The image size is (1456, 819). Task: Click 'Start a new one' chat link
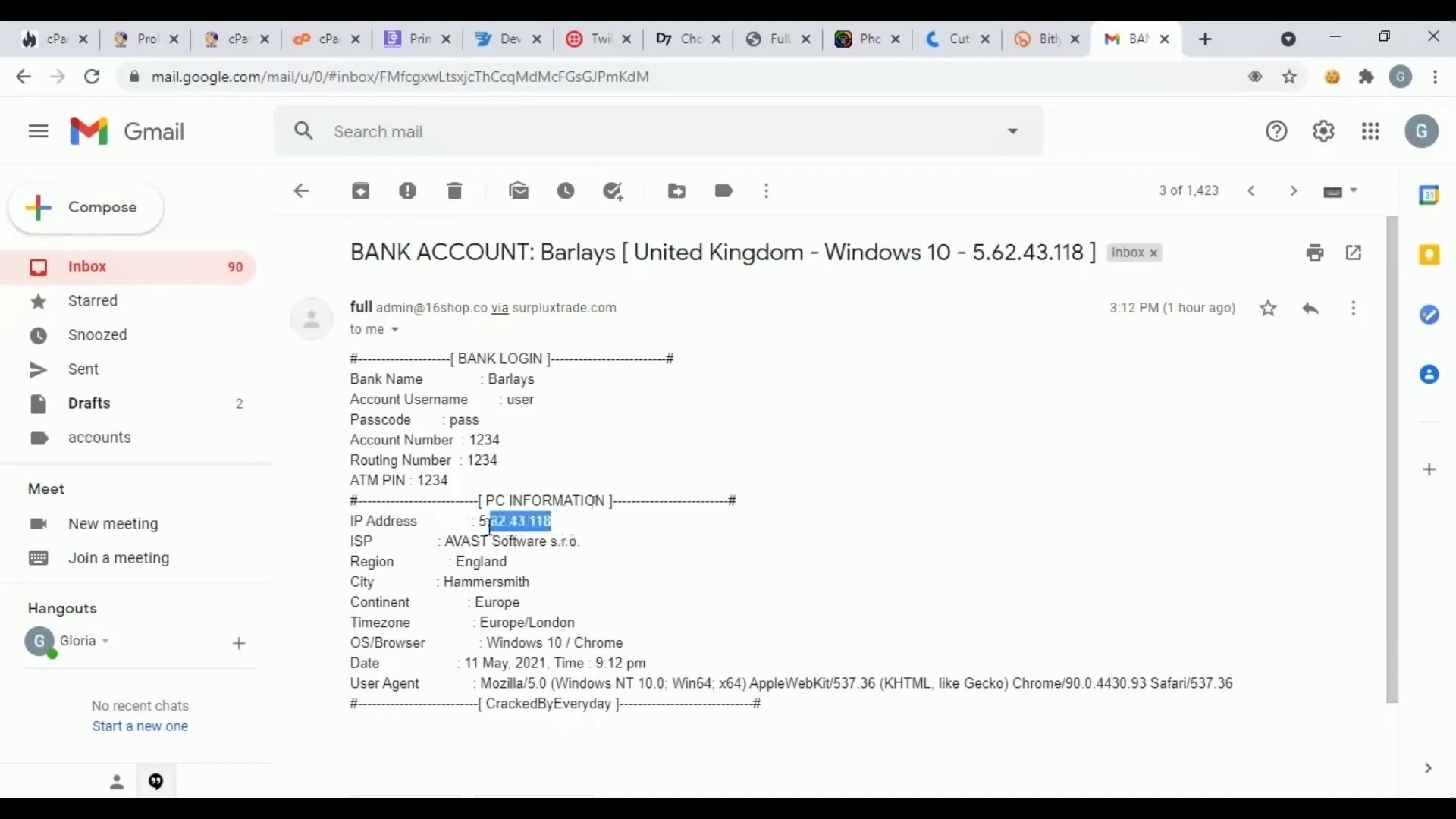(x=139, y=726)
